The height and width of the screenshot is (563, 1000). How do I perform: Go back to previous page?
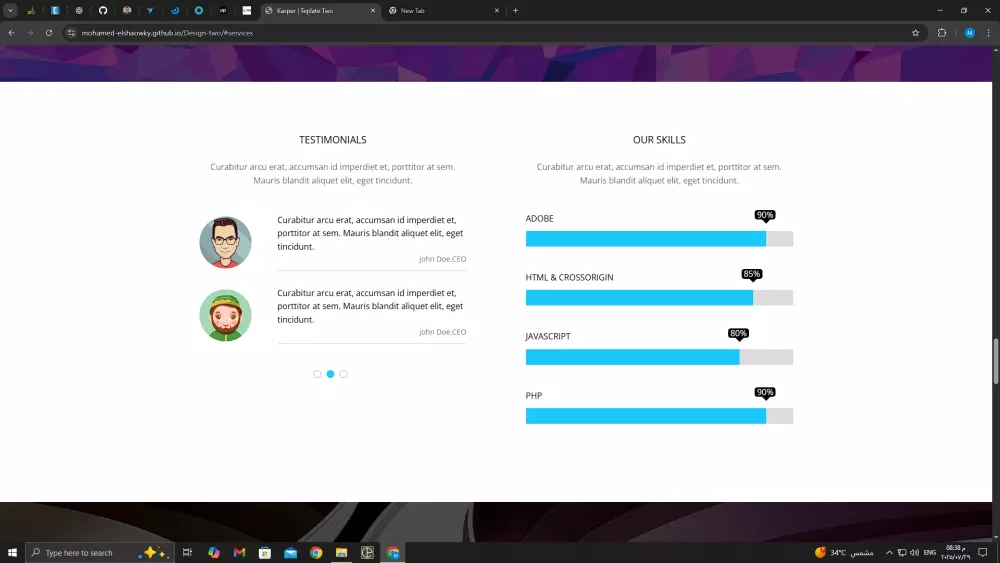[11, 33]
